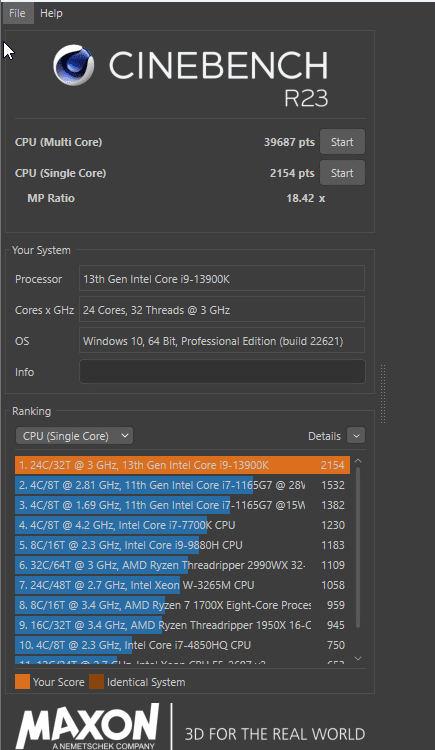Click the OS field showing Windows 10
The width and height of the screenshot is (435, 750).
pyautogui.click(x=222, y=341)
